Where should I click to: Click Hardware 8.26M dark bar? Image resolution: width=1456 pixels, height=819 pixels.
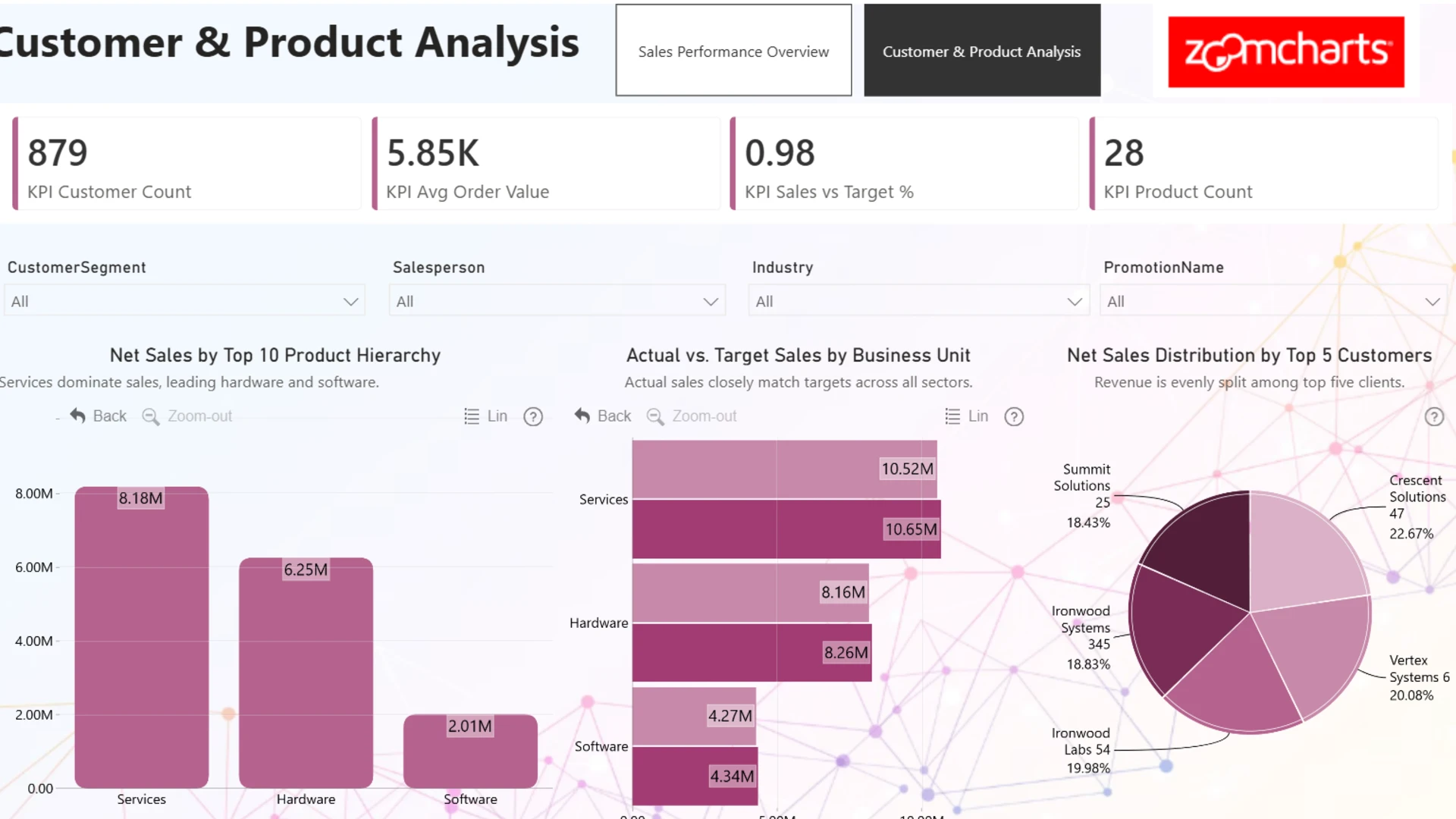click(752, 652)
